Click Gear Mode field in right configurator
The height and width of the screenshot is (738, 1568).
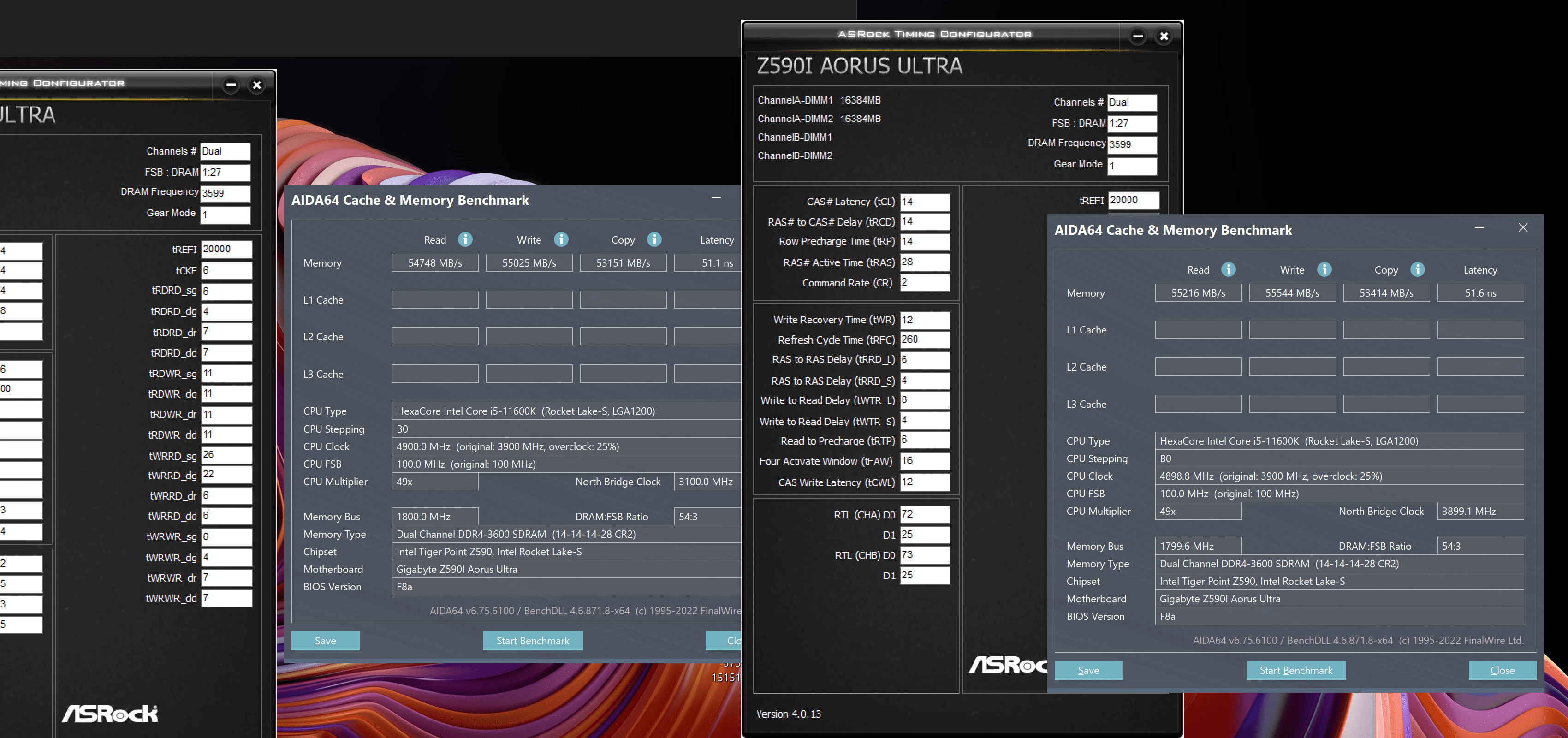click(1132, 166)
